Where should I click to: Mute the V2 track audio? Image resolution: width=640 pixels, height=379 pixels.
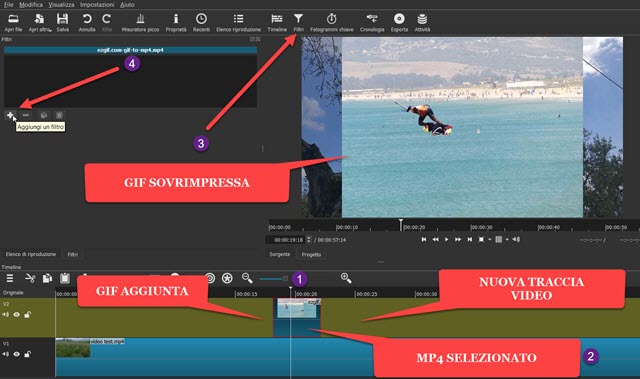(x=5, y=315)
